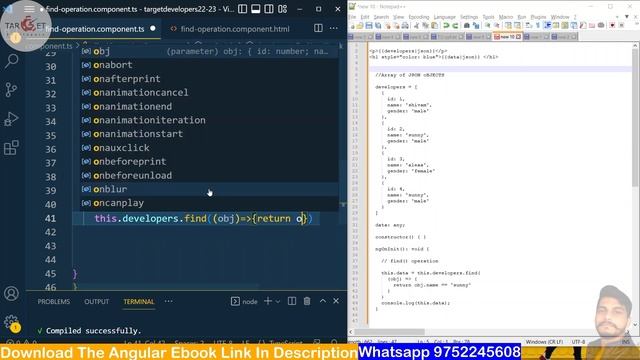Open Notepad++ File menu
Screen dimensions: 640x360
point(352,17)
